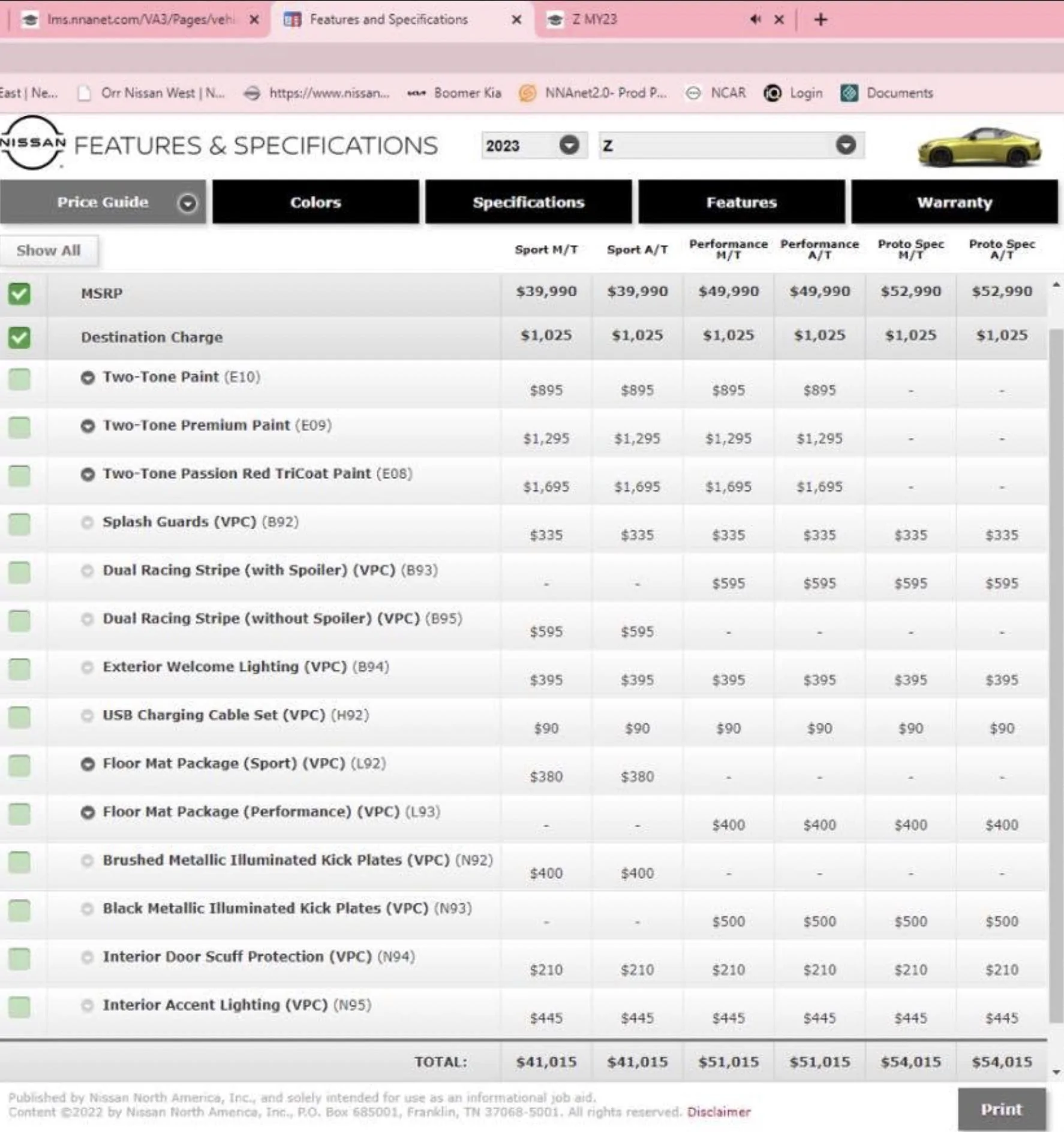Click Interior Accent Lighting bullet icon
Image resolution: width=1064 pixels, height=1132 pixels.
pyautogui.click(x=88, y=1005)
